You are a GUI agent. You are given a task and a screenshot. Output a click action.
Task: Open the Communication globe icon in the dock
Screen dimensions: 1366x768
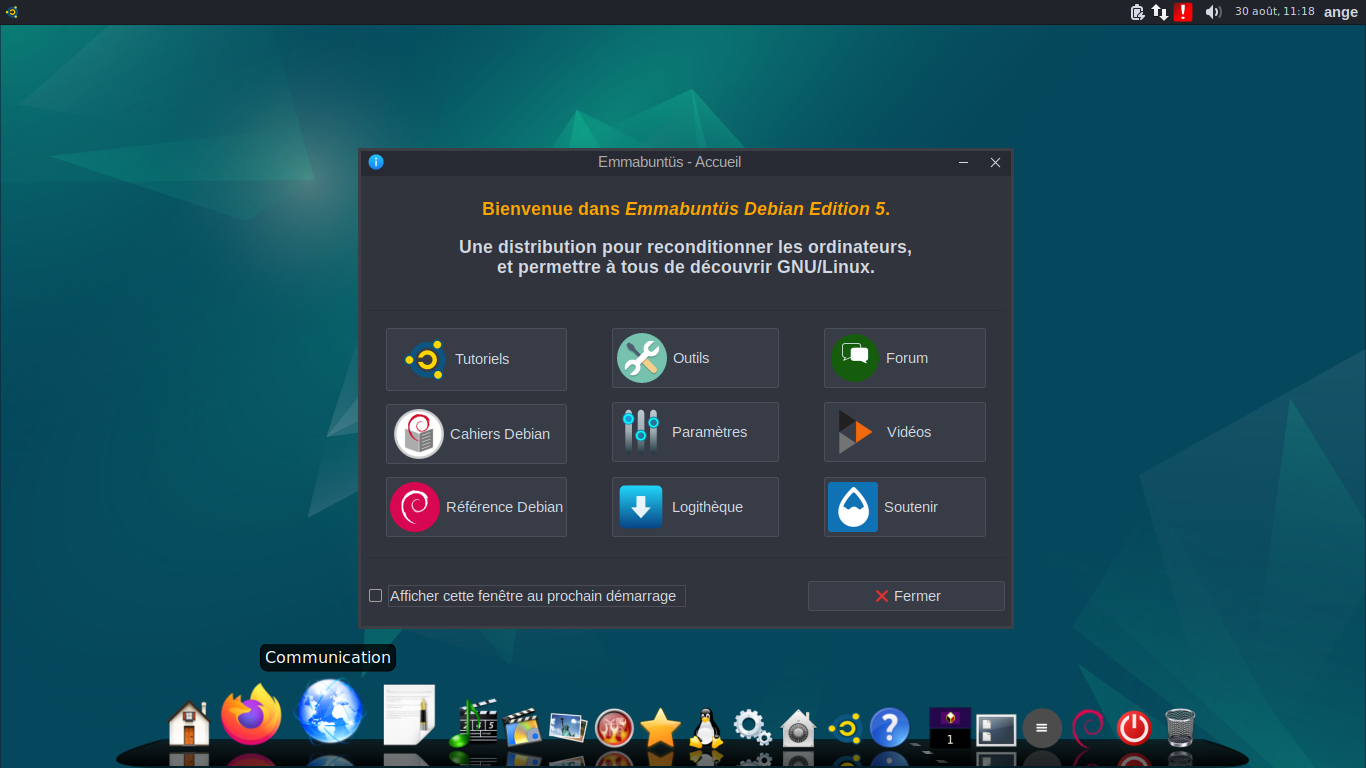(330, 711)
